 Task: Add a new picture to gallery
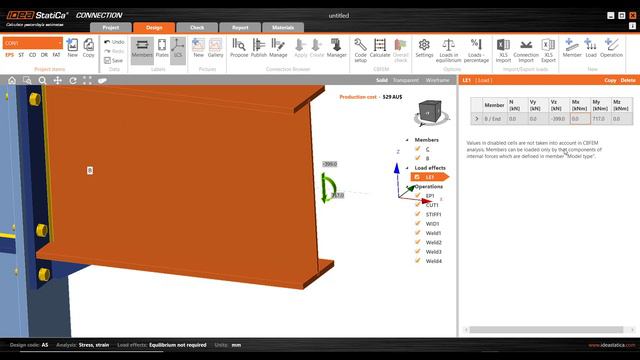click(198, 48)
